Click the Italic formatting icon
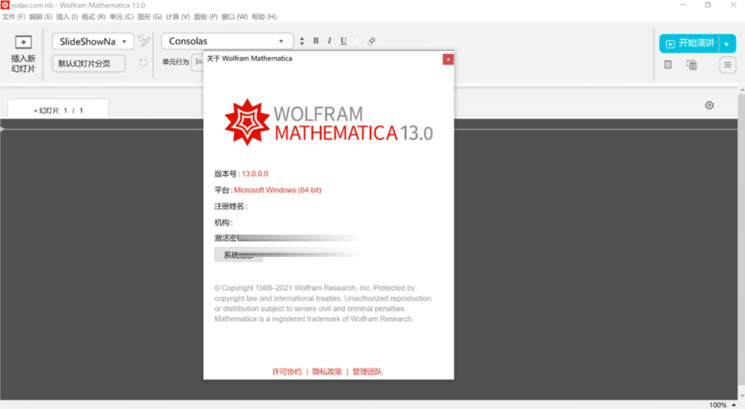Screen dimensions: 745x409 pos(330,42)
